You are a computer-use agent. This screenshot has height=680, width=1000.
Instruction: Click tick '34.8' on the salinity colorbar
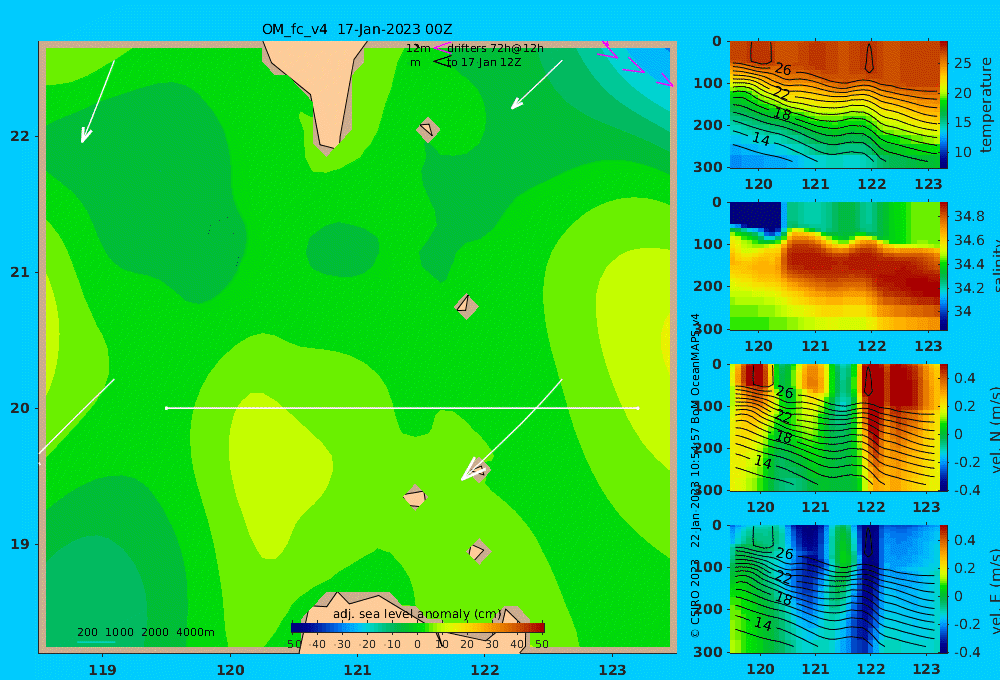[969, 216]
